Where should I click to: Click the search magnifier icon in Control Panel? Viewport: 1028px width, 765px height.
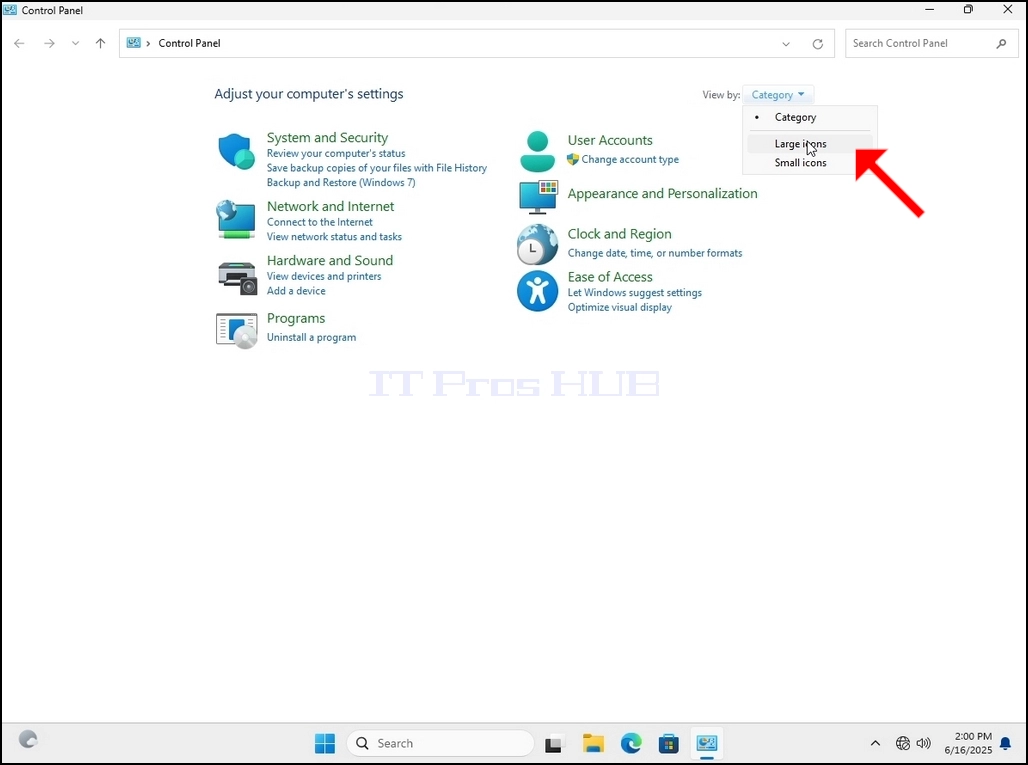coord(1001,43)
